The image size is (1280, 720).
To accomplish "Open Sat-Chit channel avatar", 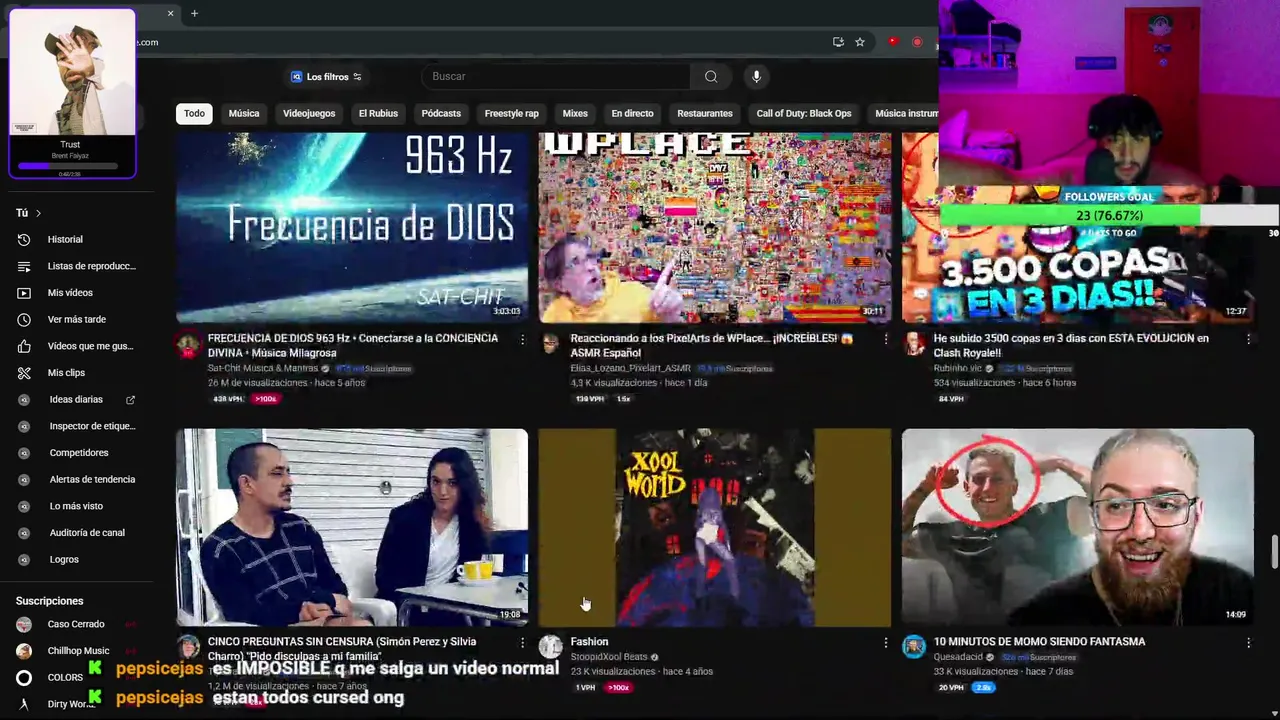I will pos(188,345).
